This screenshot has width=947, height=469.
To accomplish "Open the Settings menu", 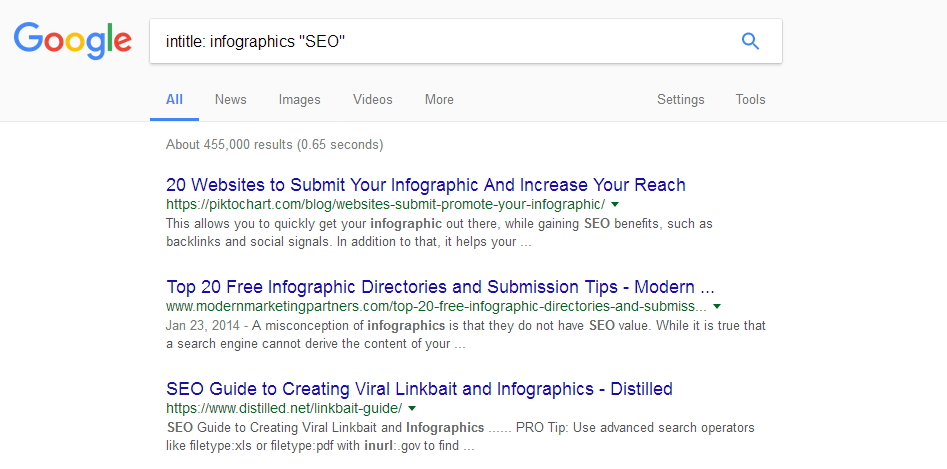I will [681, 100].
